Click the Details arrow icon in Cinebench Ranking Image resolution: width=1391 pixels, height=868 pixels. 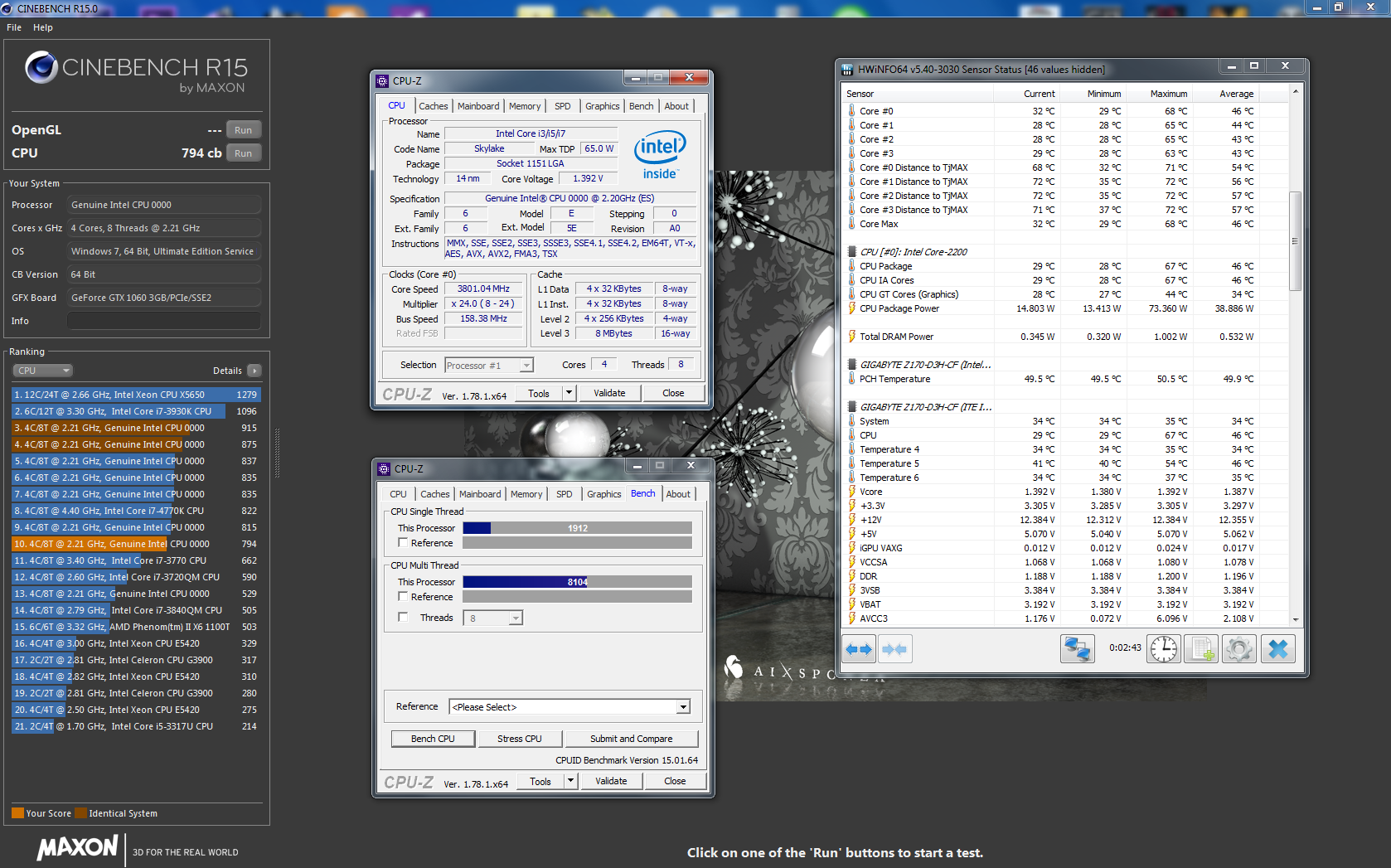click(254, 371)
